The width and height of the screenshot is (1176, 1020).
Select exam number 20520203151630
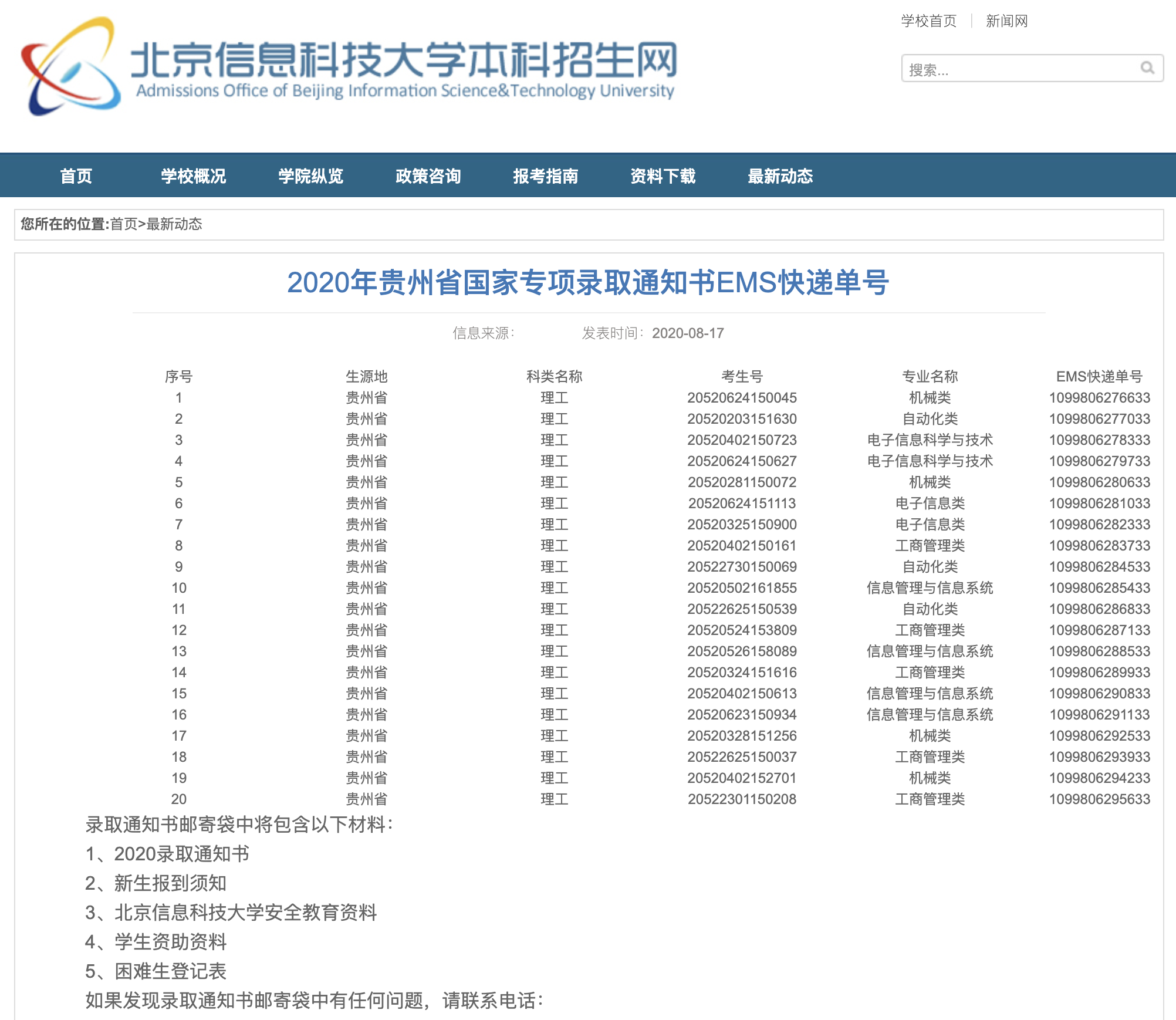click(742, 418)
